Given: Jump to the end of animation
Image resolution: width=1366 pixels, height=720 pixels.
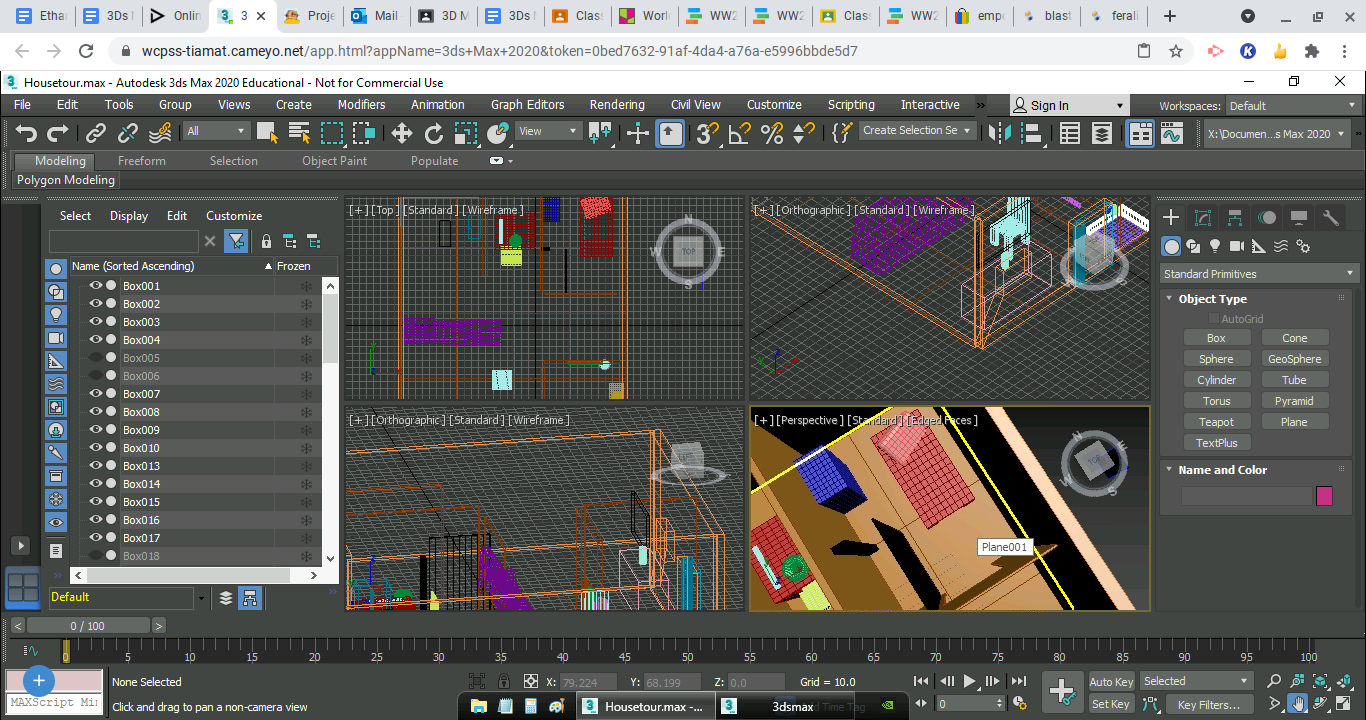Looking at the screenshot, I should pyautogui.click(x=1018, y=682).
